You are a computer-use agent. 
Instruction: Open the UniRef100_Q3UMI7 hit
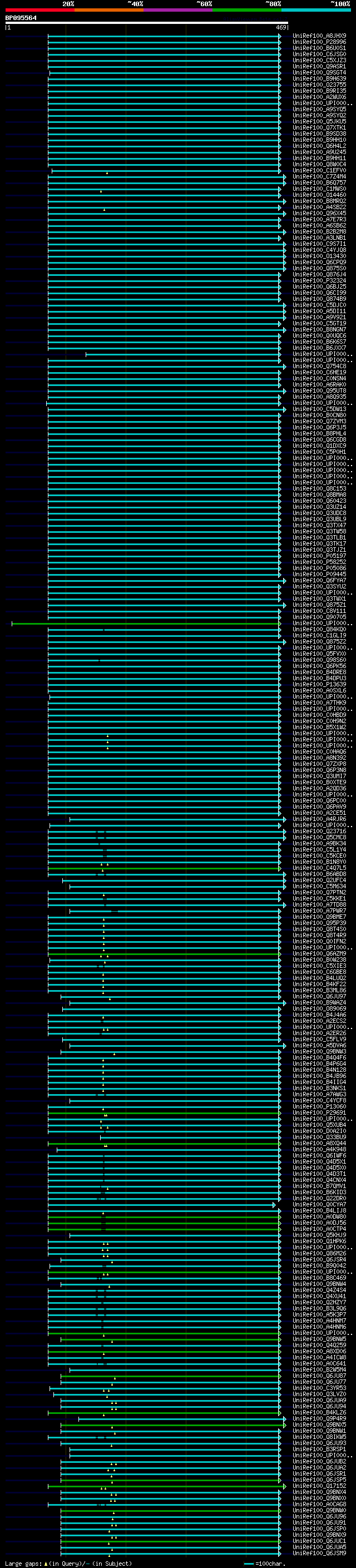[x=319, y=776]
